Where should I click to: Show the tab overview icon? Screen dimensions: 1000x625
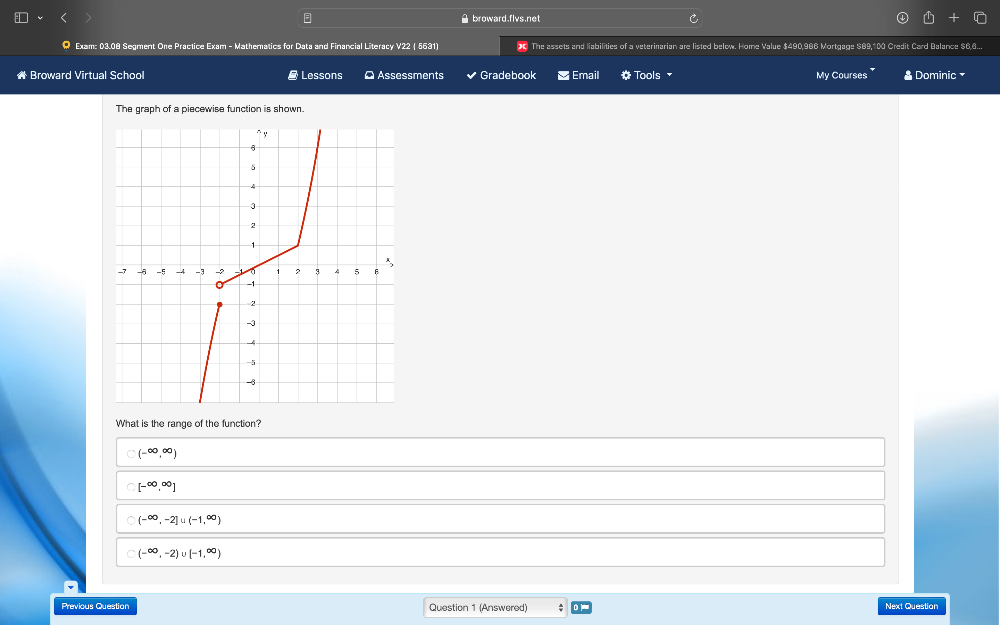tap(980, 18)
